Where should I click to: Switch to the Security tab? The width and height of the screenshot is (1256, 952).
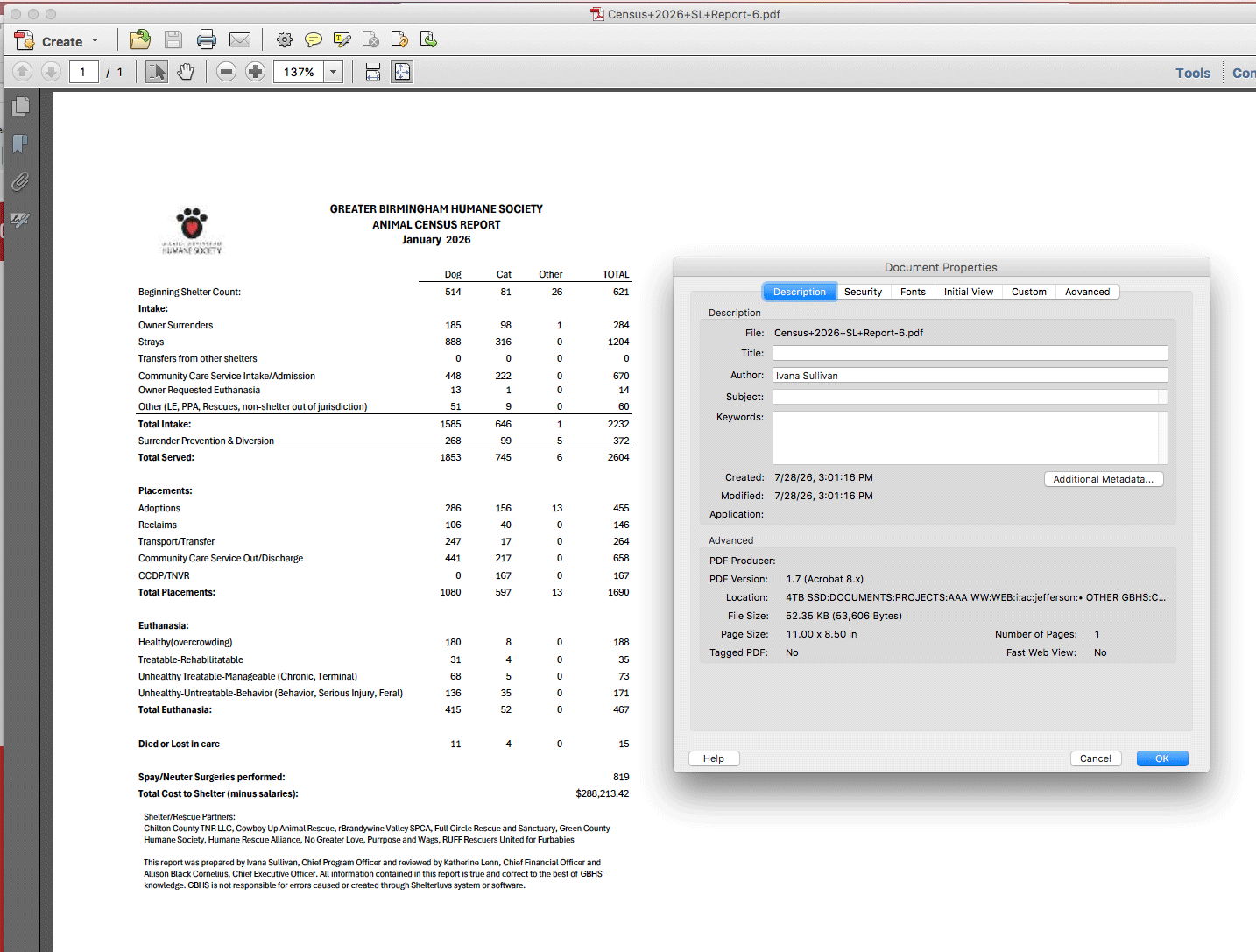(x=863, y=292)
